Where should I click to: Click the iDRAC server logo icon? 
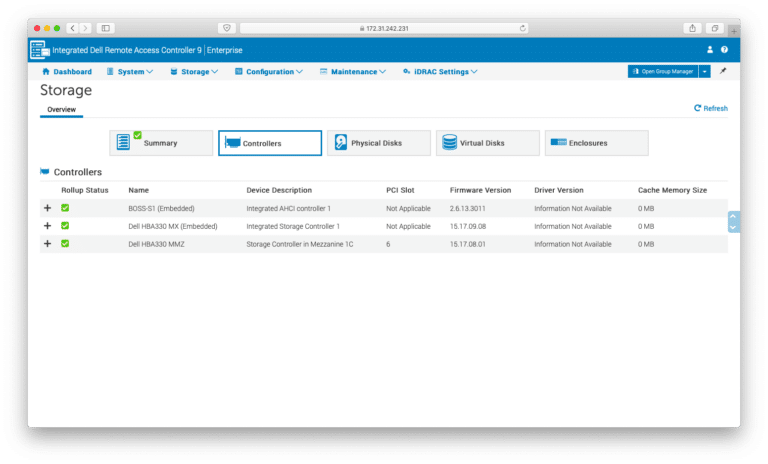(40, 50)
